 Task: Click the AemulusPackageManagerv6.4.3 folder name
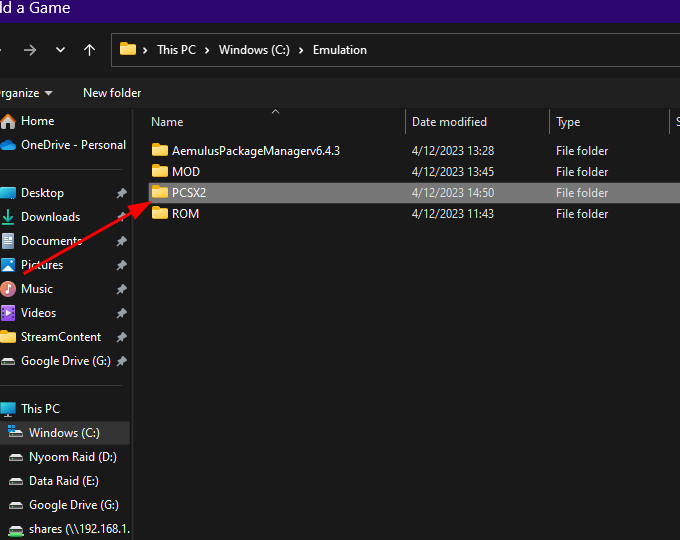pyautogui.click(x=256, y=151)
